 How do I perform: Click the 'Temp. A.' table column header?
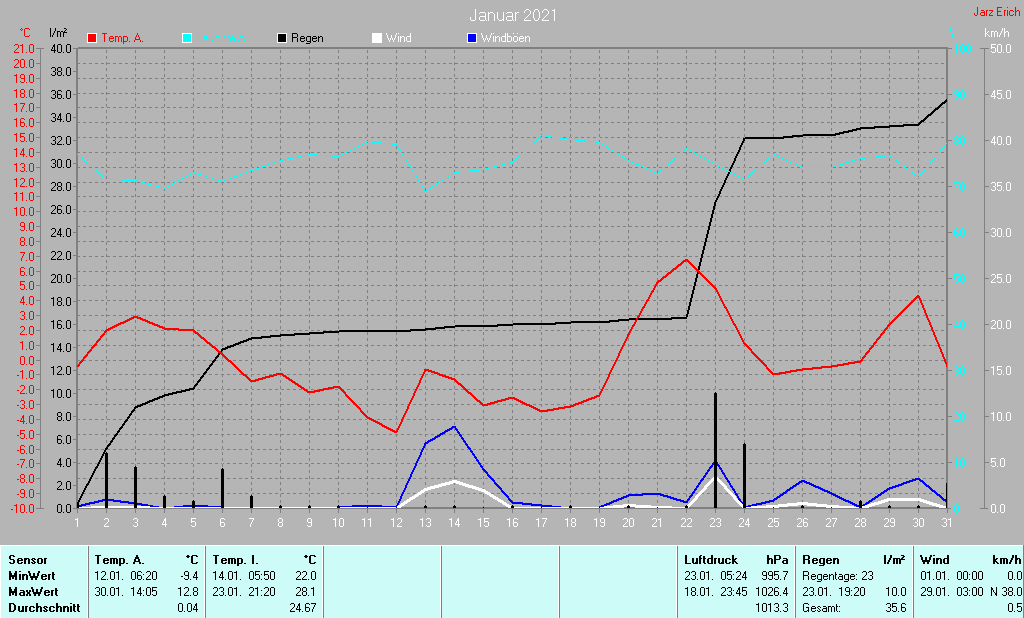(120, 560)
